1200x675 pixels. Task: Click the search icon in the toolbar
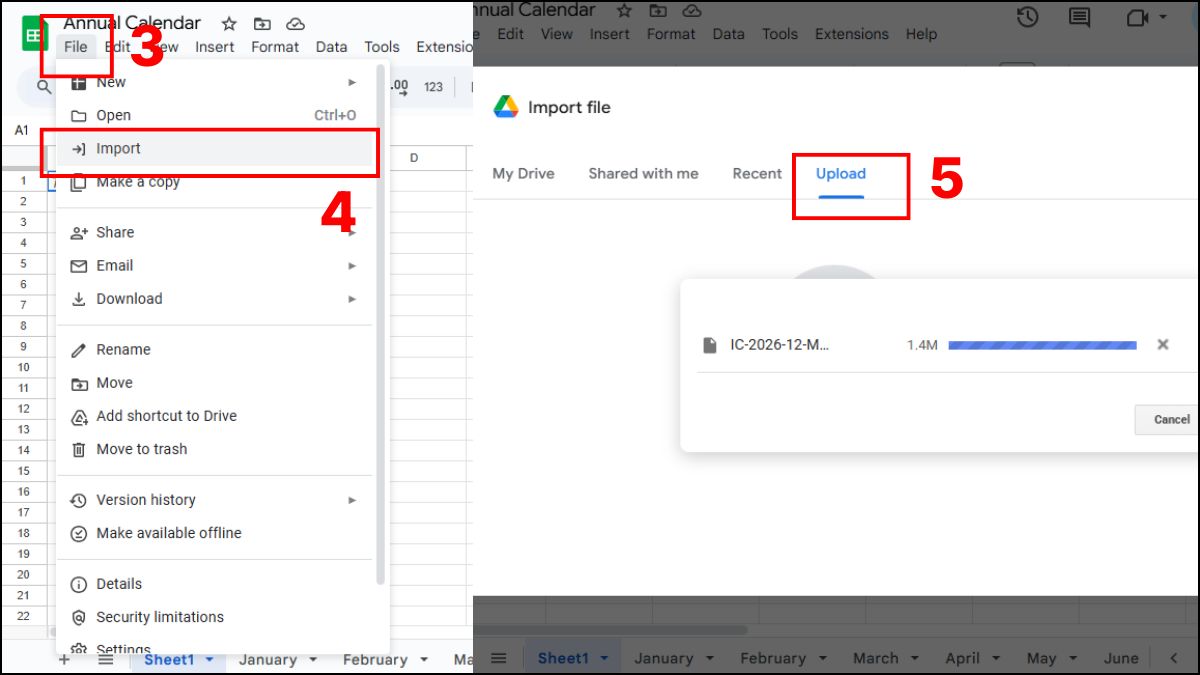tap(44, 86)
